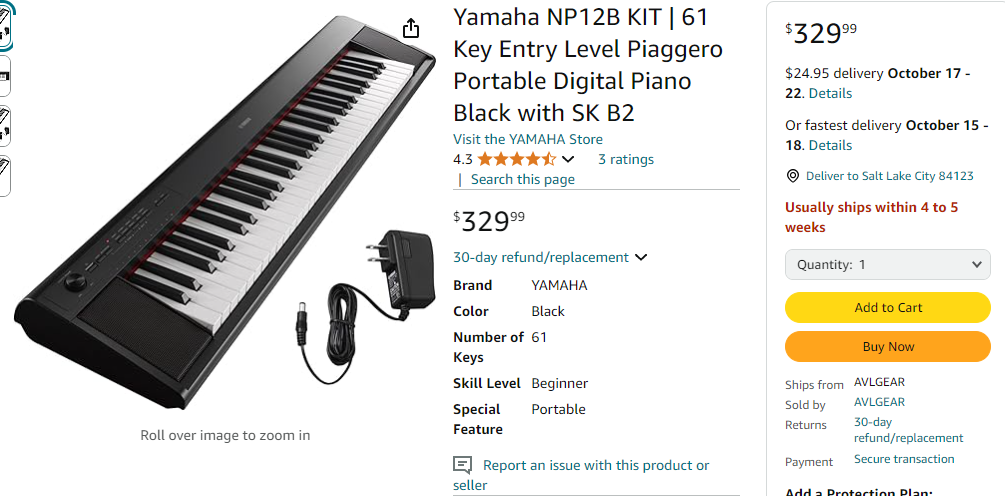
Task: Select the highlighted first product thumbnail
Action: tap(5, 26)
